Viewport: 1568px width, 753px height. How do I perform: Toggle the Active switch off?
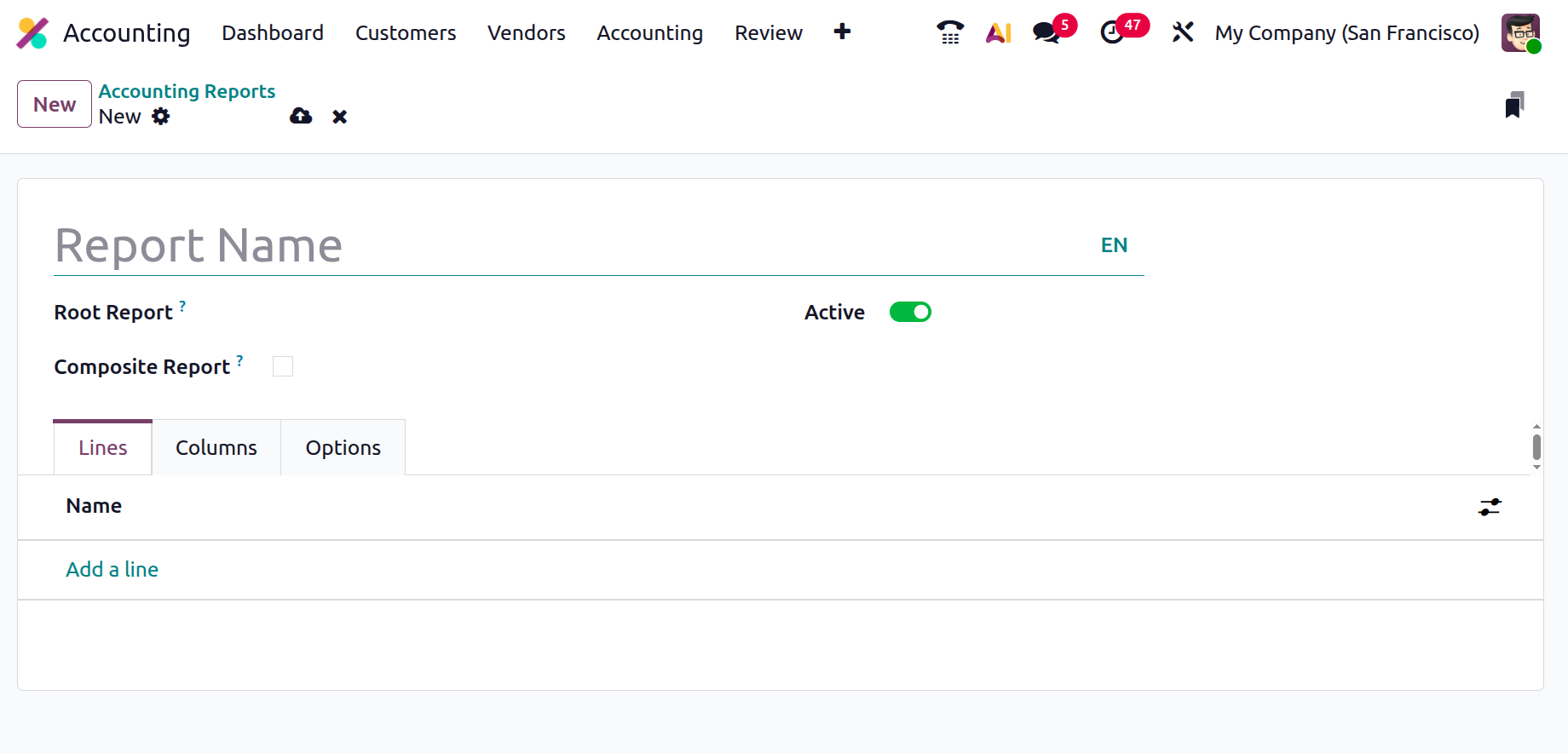[x=910, y=313]
